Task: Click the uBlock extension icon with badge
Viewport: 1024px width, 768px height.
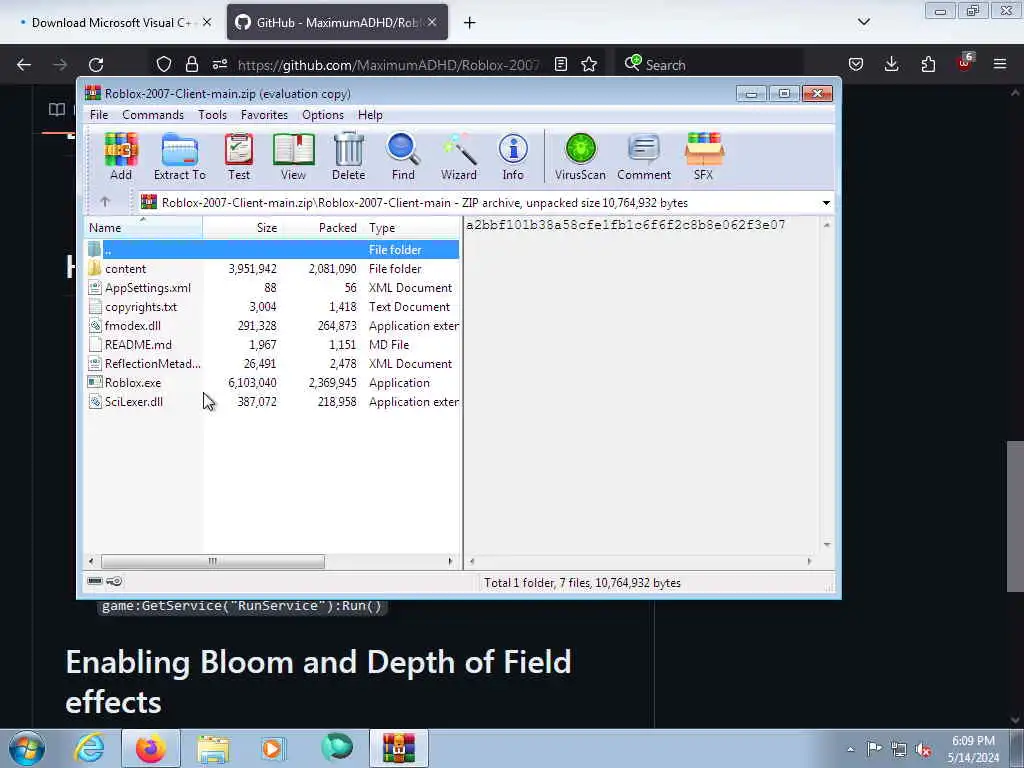Action: pos(965,62)
